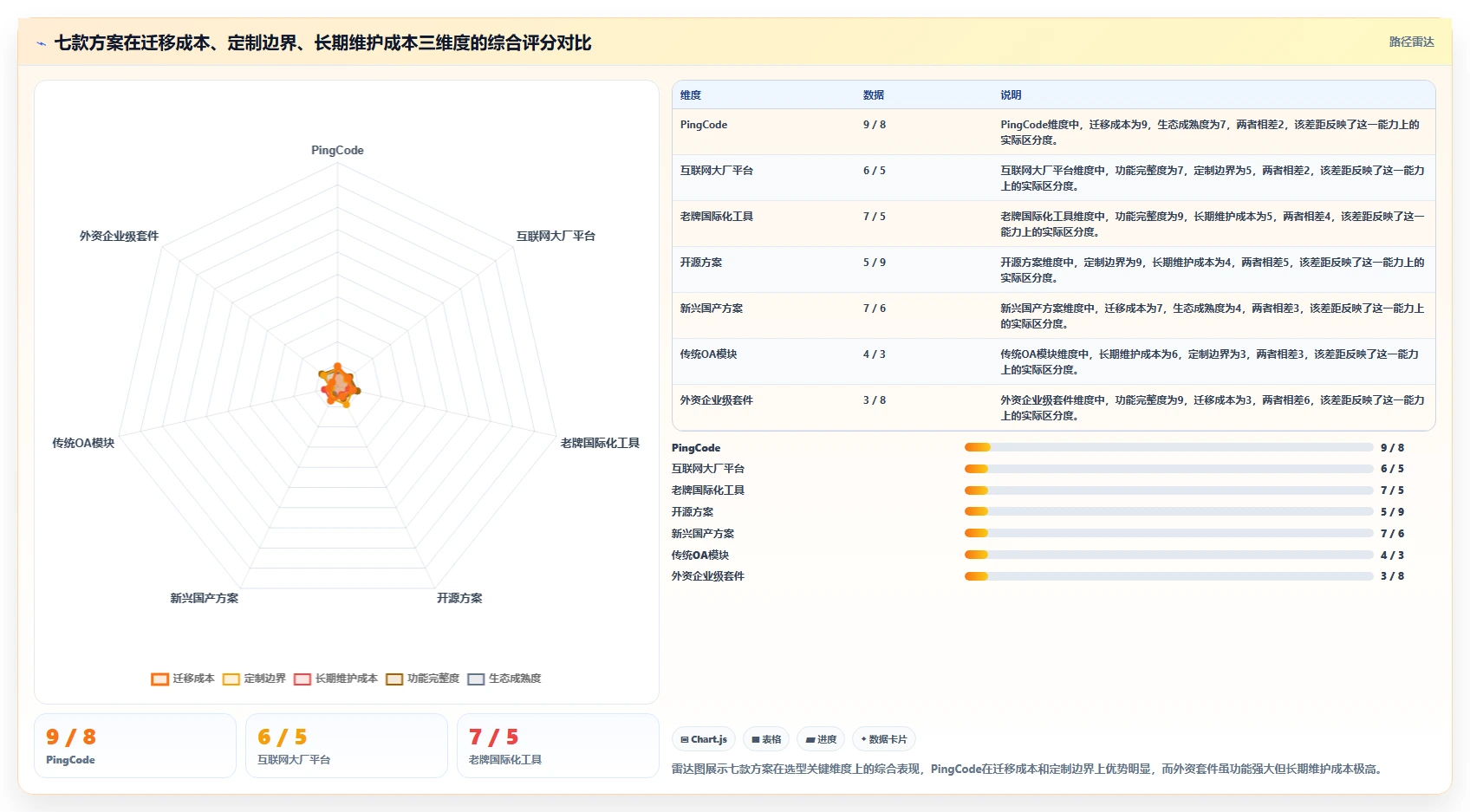
Task: Toggle the 长期维护成本 legend item
Action: tap(336, 679)
